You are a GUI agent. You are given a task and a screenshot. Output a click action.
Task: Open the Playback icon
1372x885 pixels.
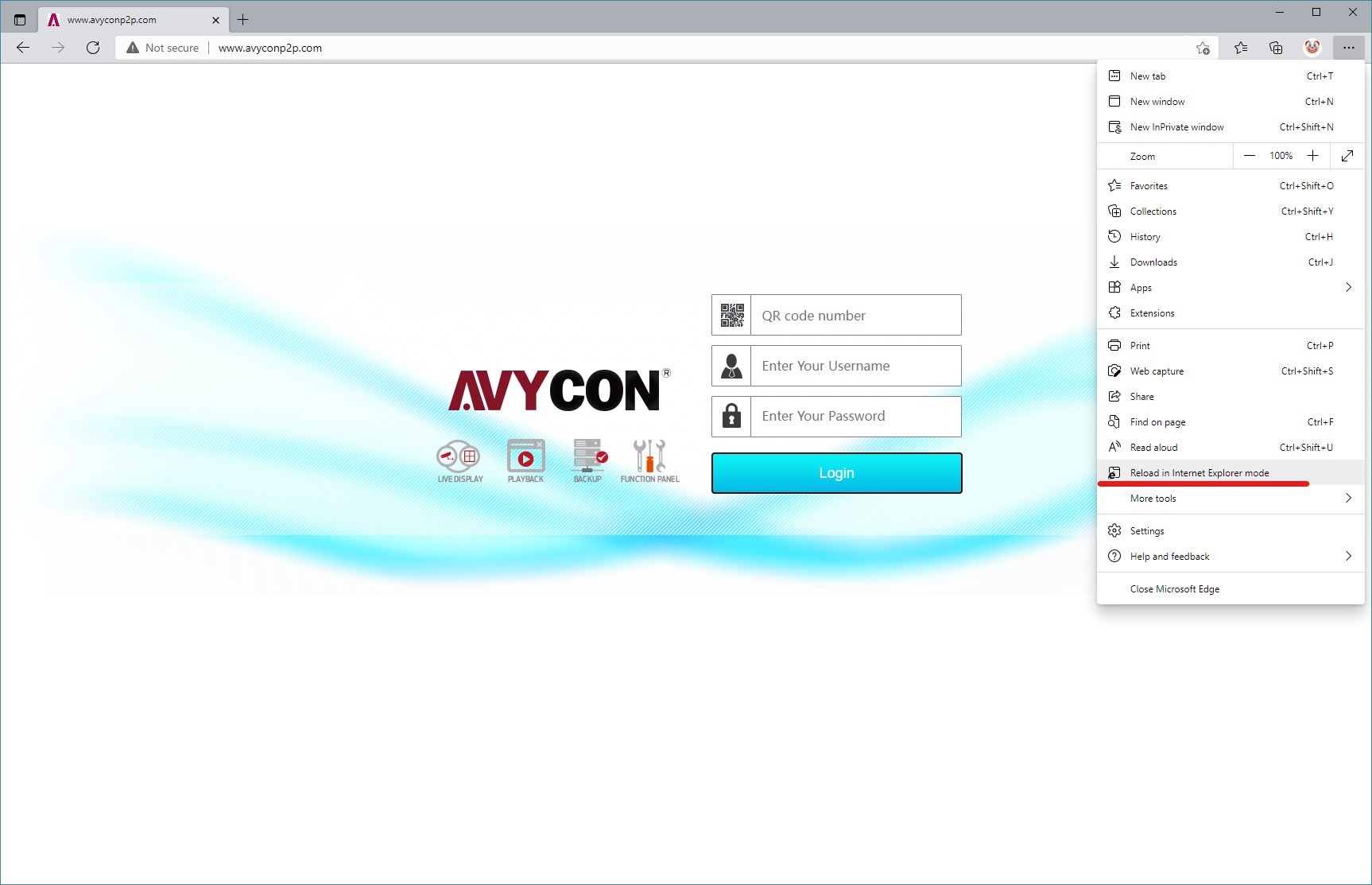pyautogui.click(x=525, y=461)
